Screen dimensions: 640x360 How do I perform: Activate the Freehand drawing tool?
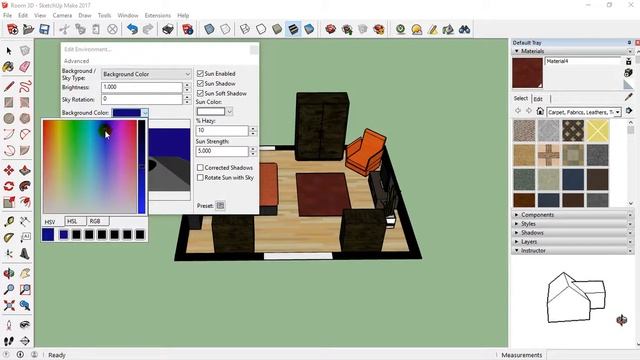[x=25, y=86]
